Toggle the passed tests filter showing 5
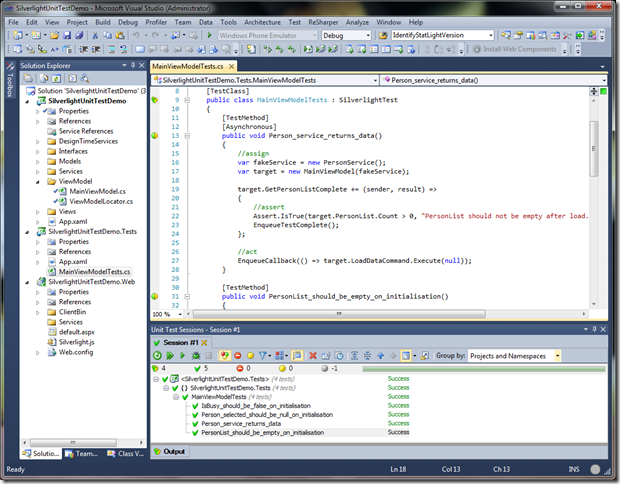 (198, 369)
